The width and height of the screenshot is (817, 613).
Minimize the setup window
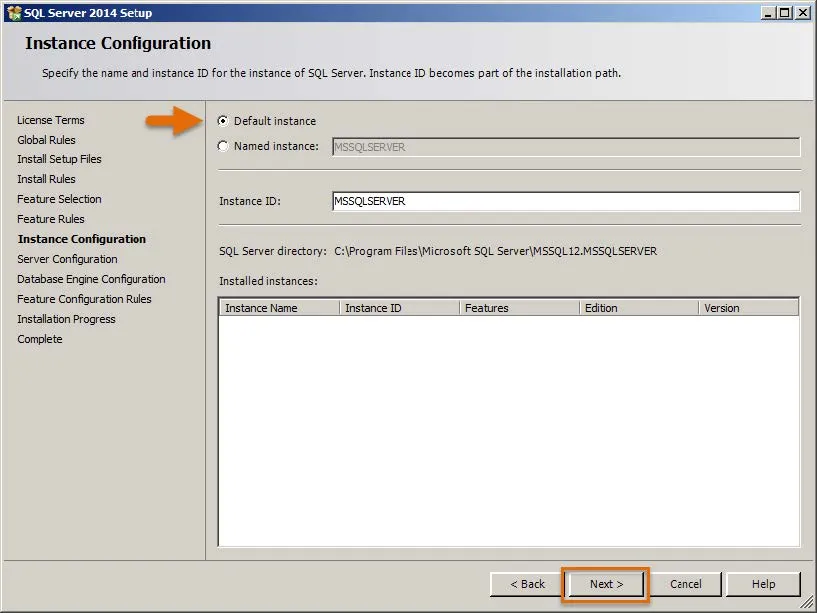tap(767, 13)
